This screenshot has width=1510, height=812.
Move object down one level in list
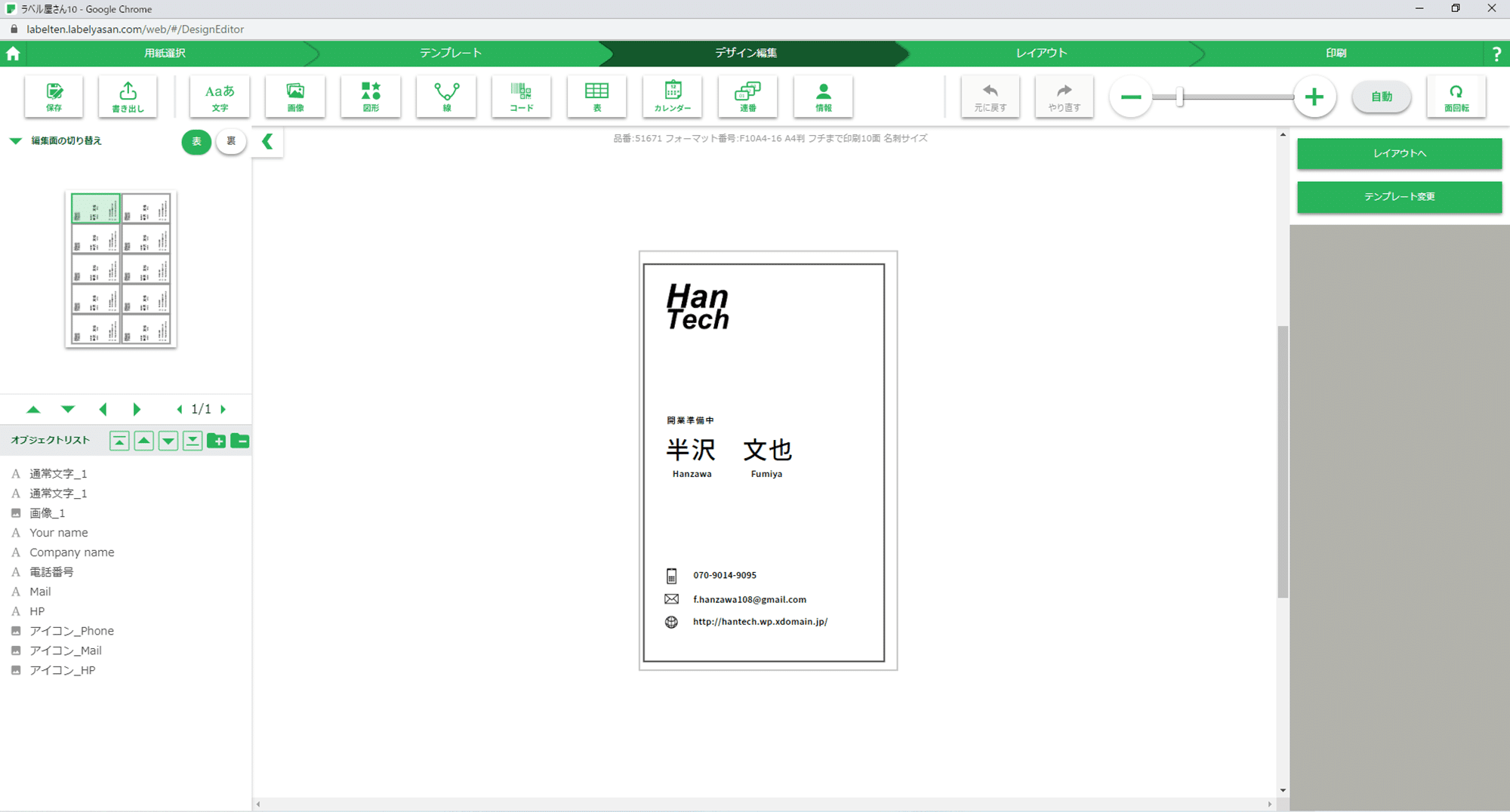[x=168, y=441]
